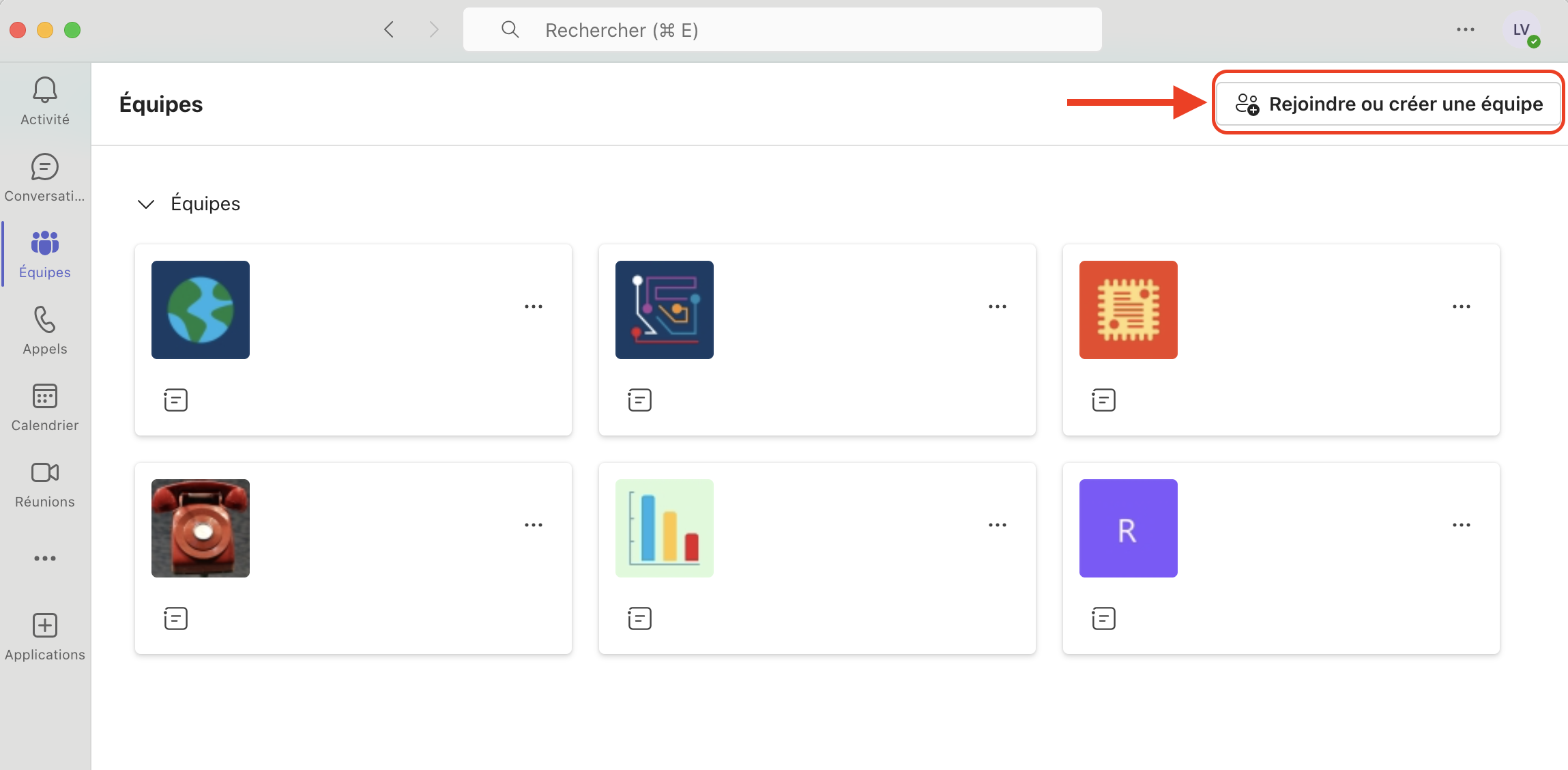Open more options for red telephone team

534,525
